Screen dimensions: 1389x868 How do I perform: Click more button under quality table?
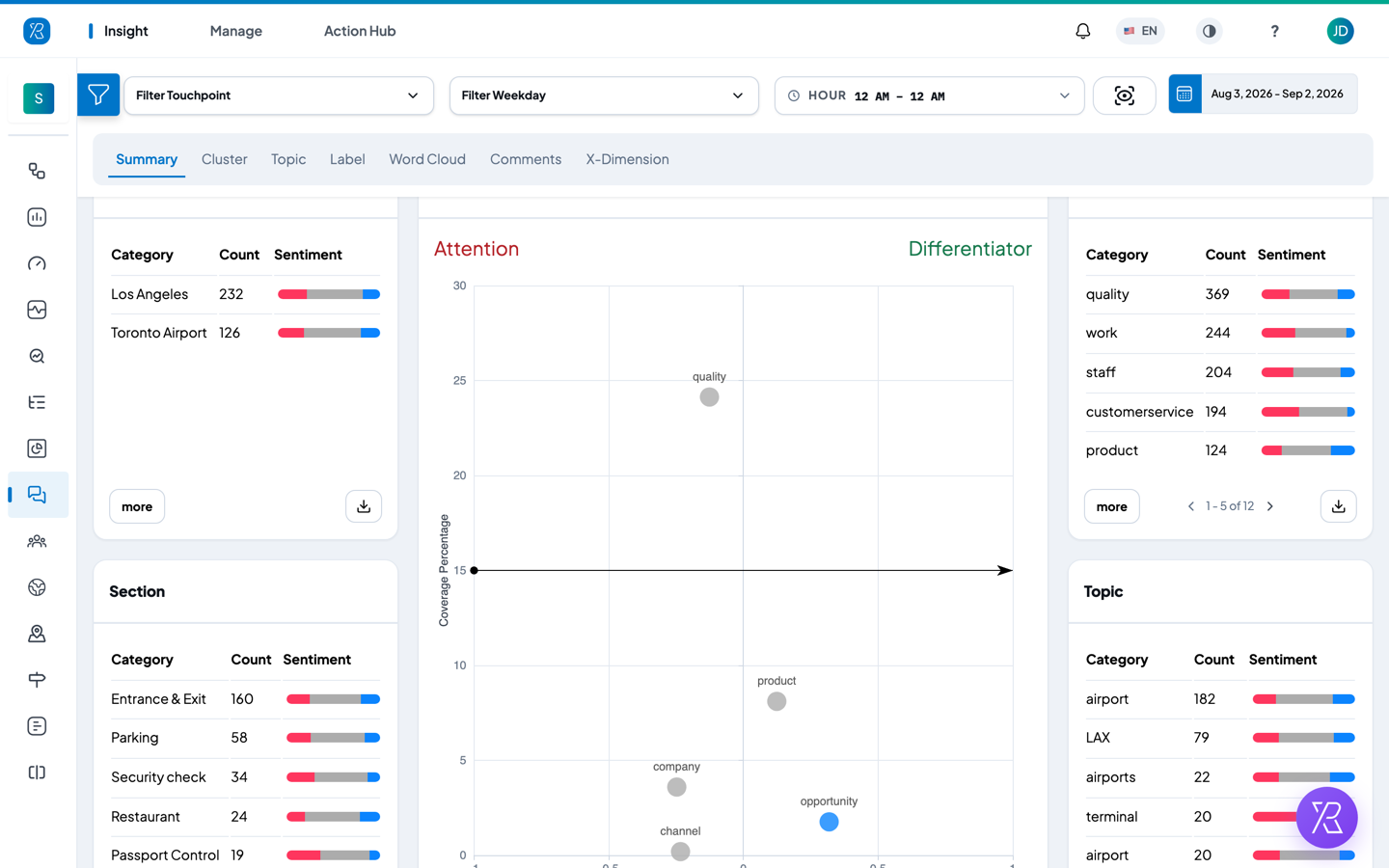click(1111, 506)
